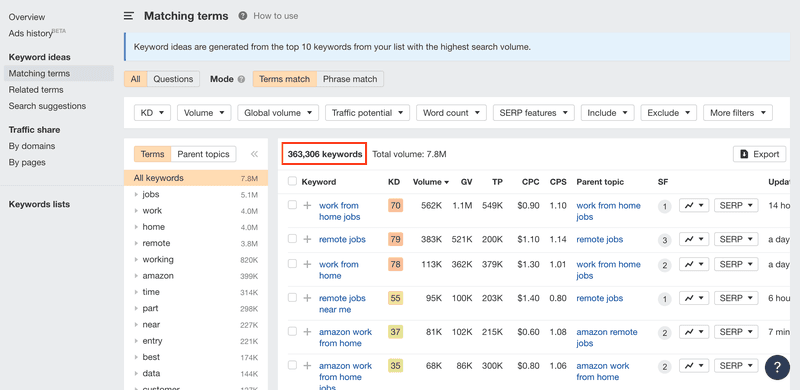
Task: Open the floating help chat bubble
Action: pyautogui.click(x=777, y=367)
